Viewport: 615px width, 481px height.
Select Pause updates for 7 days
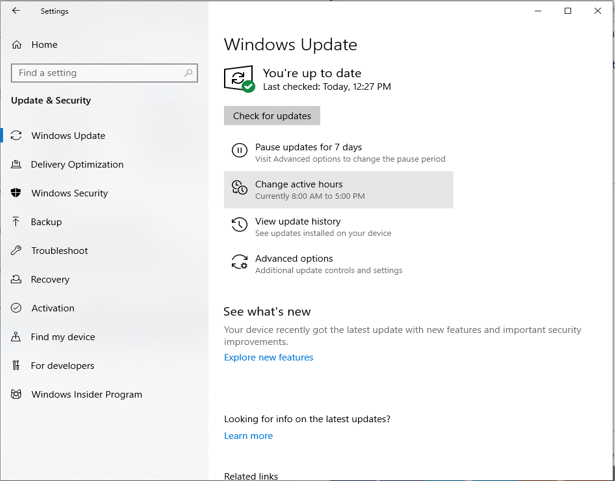(x=338, y=153)
